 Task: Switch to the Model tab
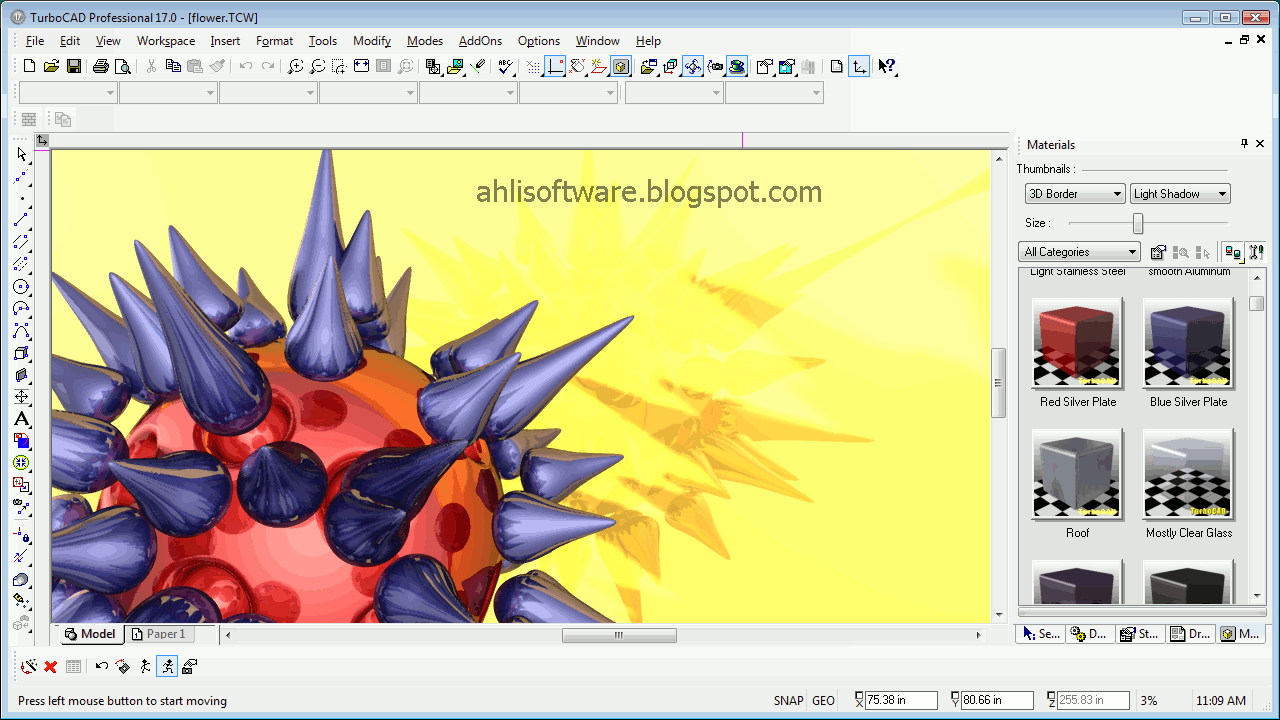90,634
